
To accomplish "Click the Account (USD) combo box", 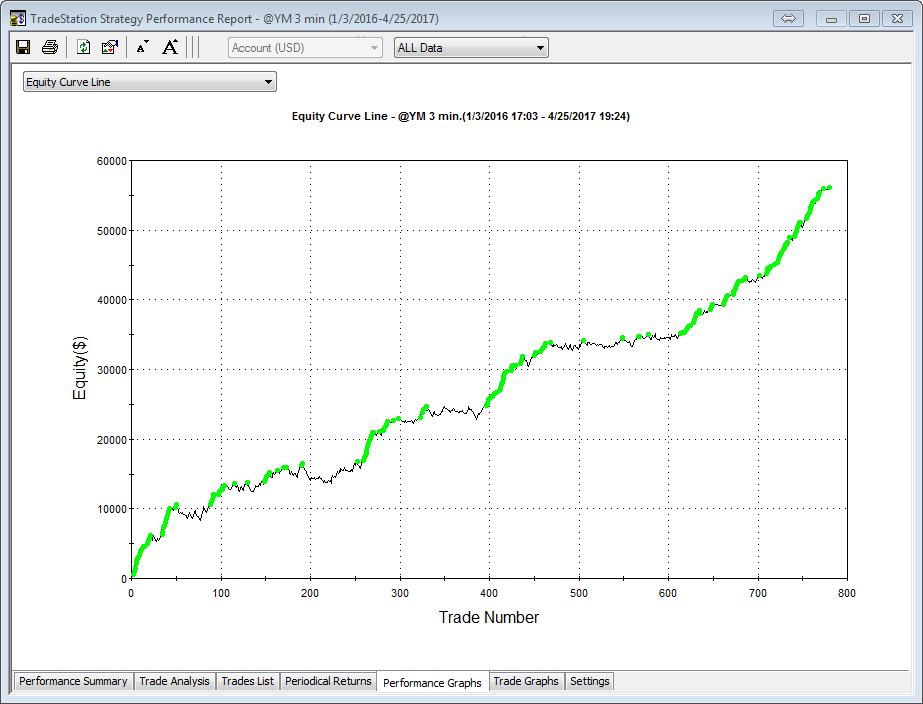I will (x=305, y=47).
